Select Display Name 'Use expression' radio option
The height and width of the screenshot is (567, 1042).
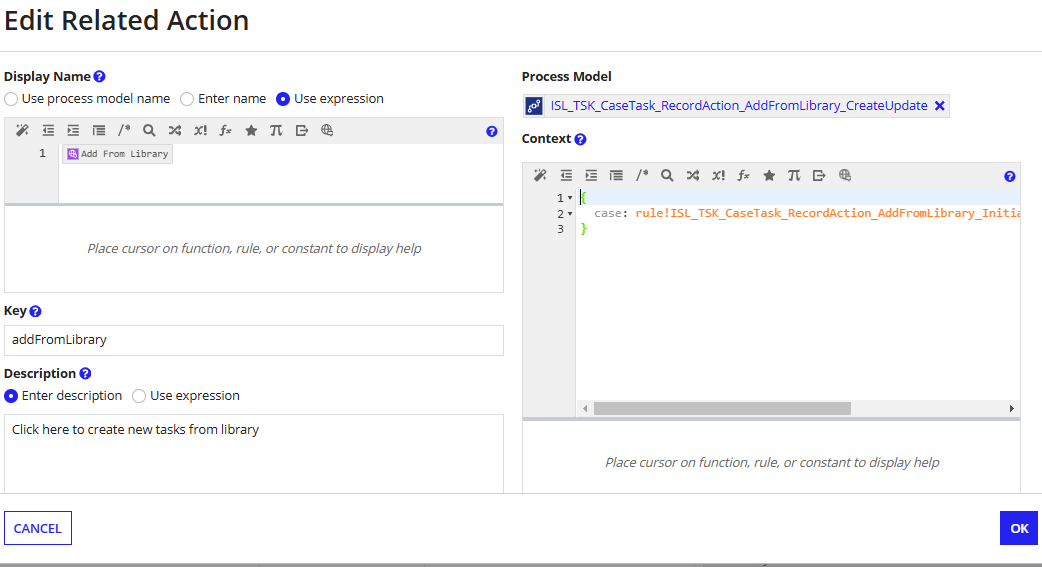click(x=283, y=99)
